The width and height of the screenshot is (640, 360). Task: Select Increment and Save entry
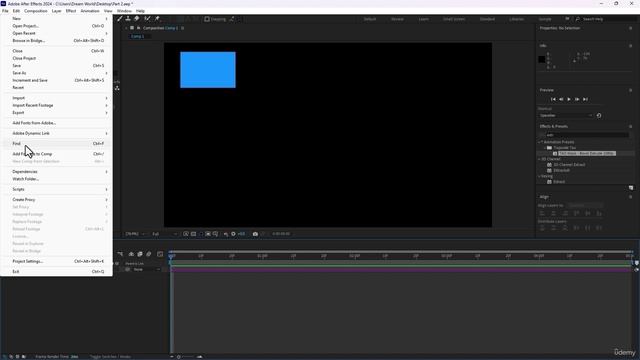click(x=56, y=80)
